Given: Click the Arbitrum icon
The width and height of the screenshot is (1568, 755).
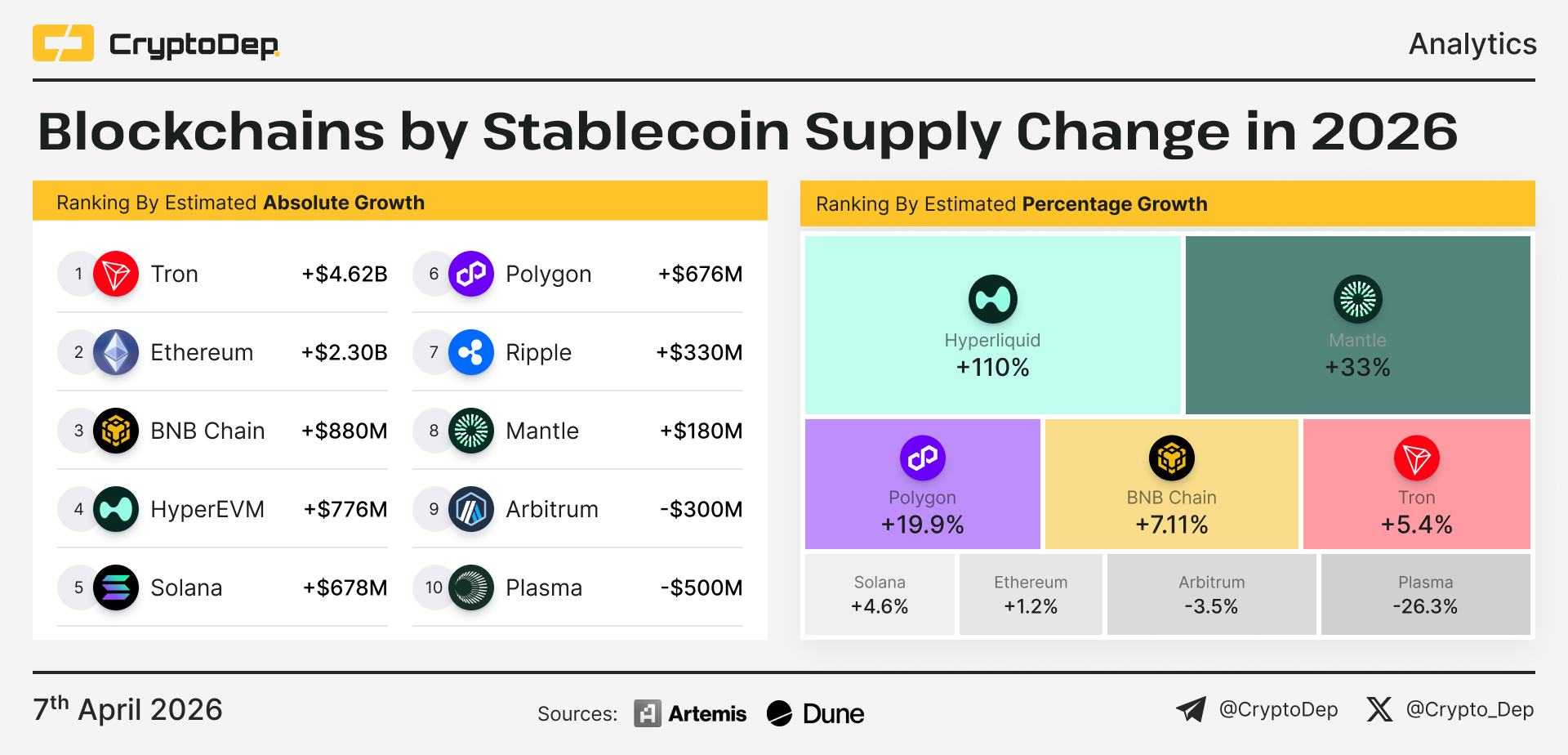Looking at the screenshot, I should [471, 509].
